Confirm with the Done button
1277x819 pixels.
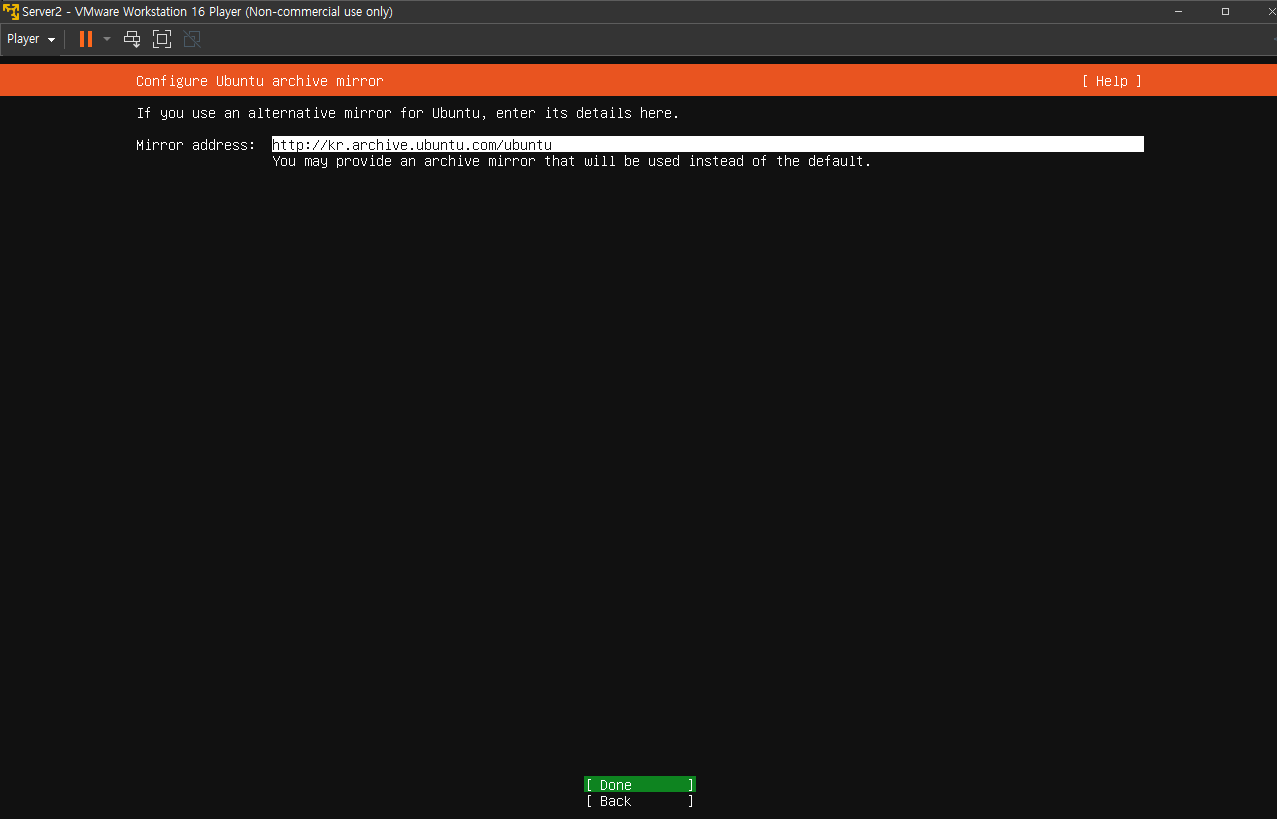coord(639,785)
